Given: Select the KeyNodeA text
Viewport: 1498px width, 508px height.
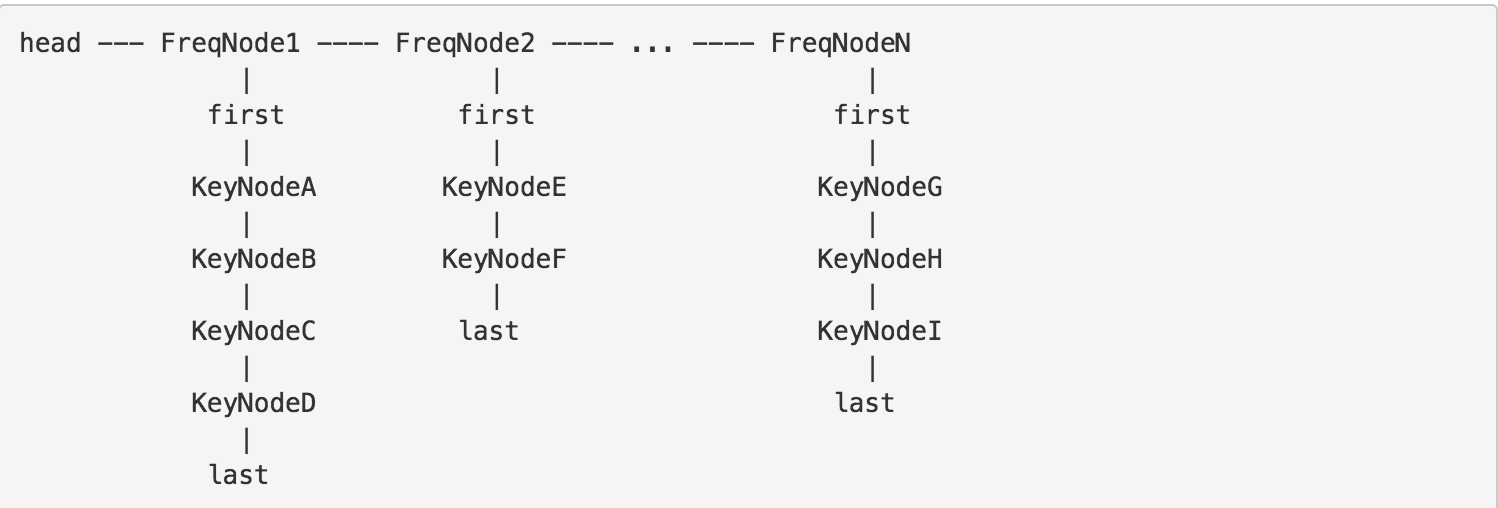Looking at the screenshot, I should (254, 188).
